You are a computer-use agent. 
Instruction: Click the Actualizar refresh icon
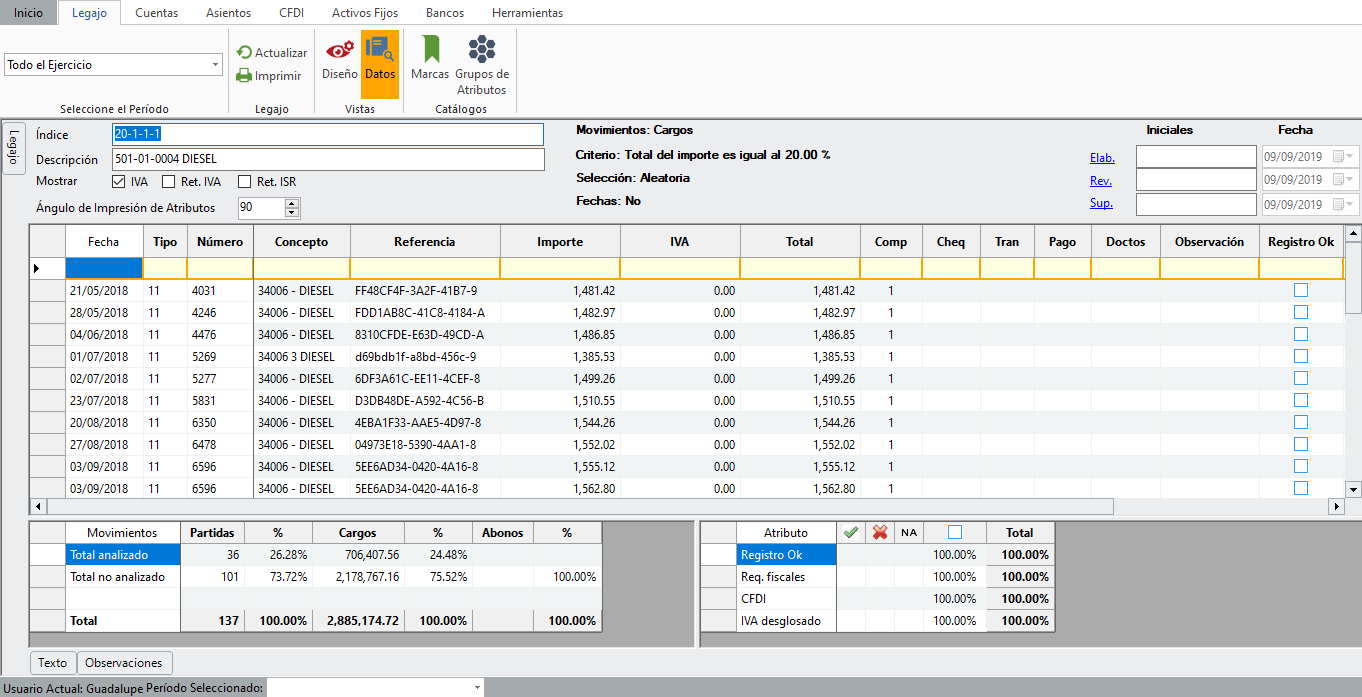pyautogui.click(x=245, y=52)
